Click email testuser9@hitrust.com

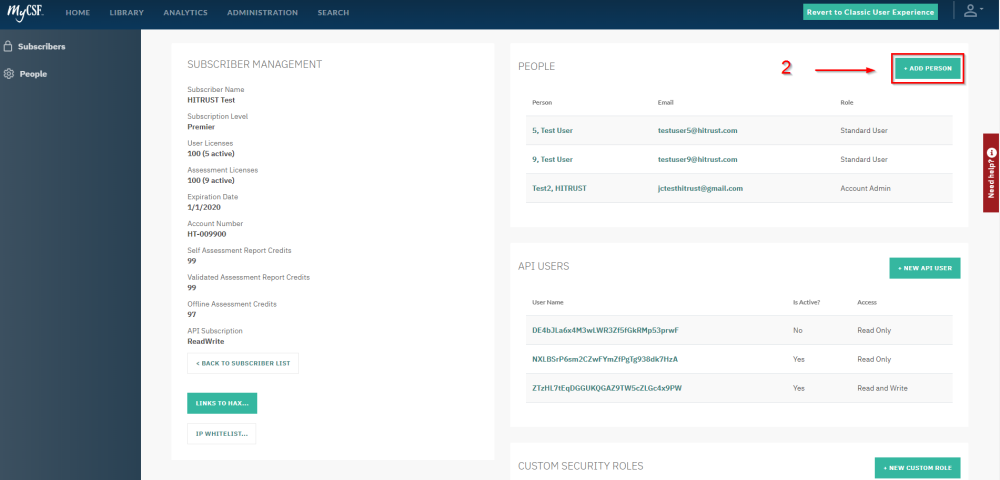pyautogui.click(x=698, y=159)
